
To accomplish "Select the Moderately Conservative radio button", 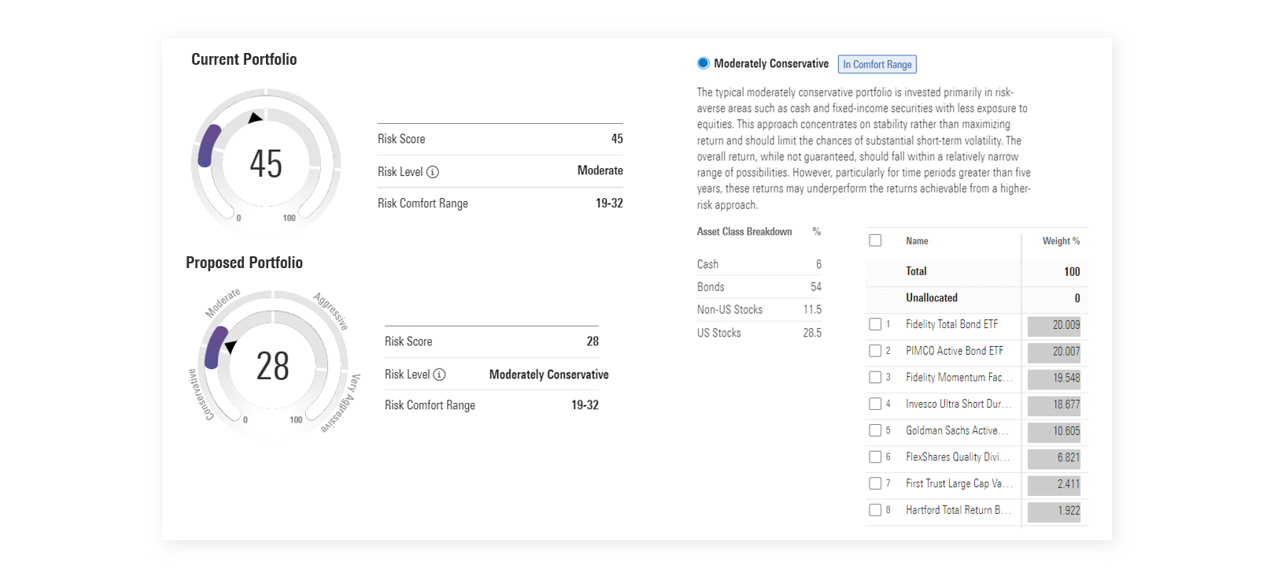I will tap(703, 63).
